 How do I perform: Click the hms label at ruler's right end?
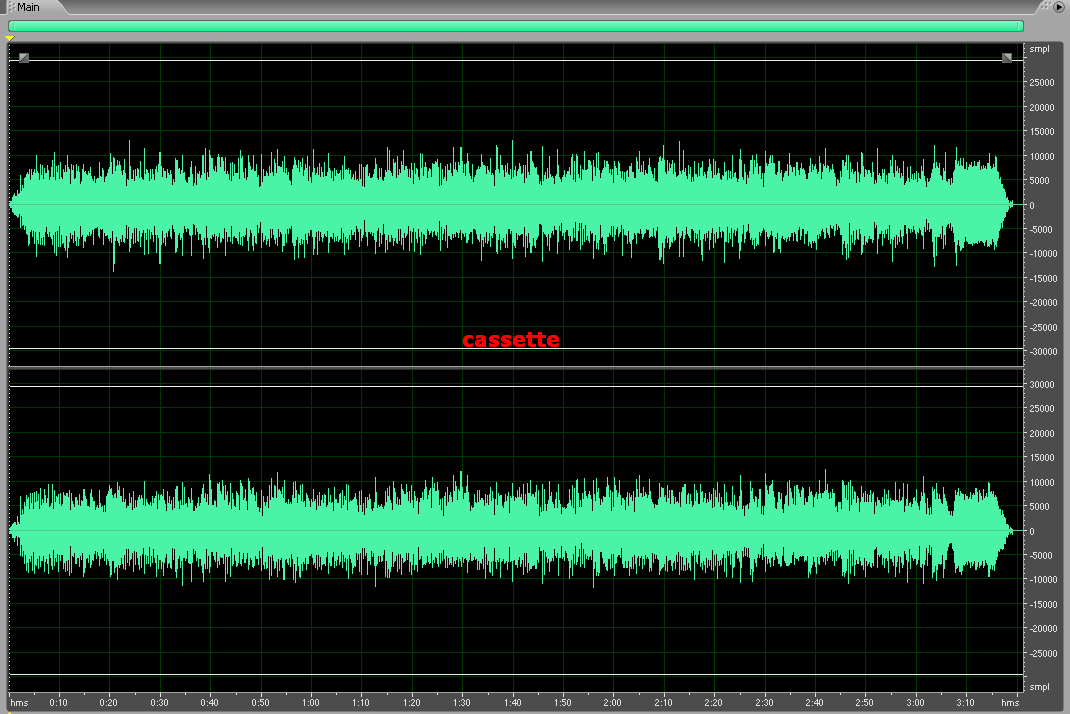point(1010,702)
